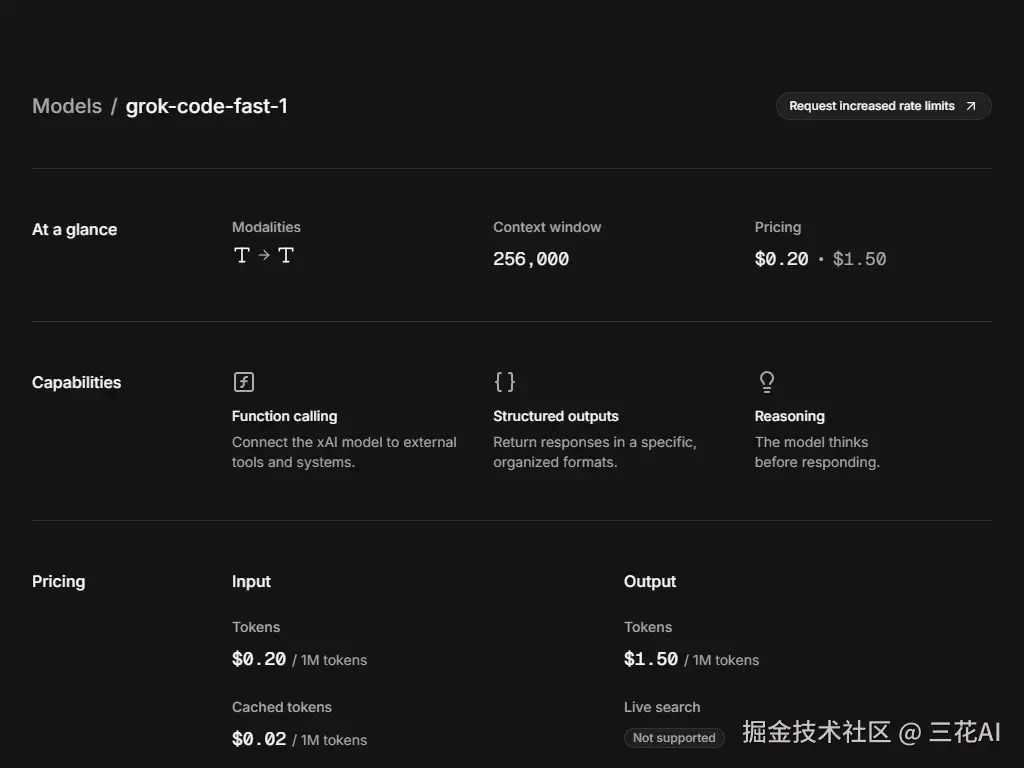Click the grok-code-fast-1 breadcrumb title
The image size is (1024, 768).
[206, 106]
